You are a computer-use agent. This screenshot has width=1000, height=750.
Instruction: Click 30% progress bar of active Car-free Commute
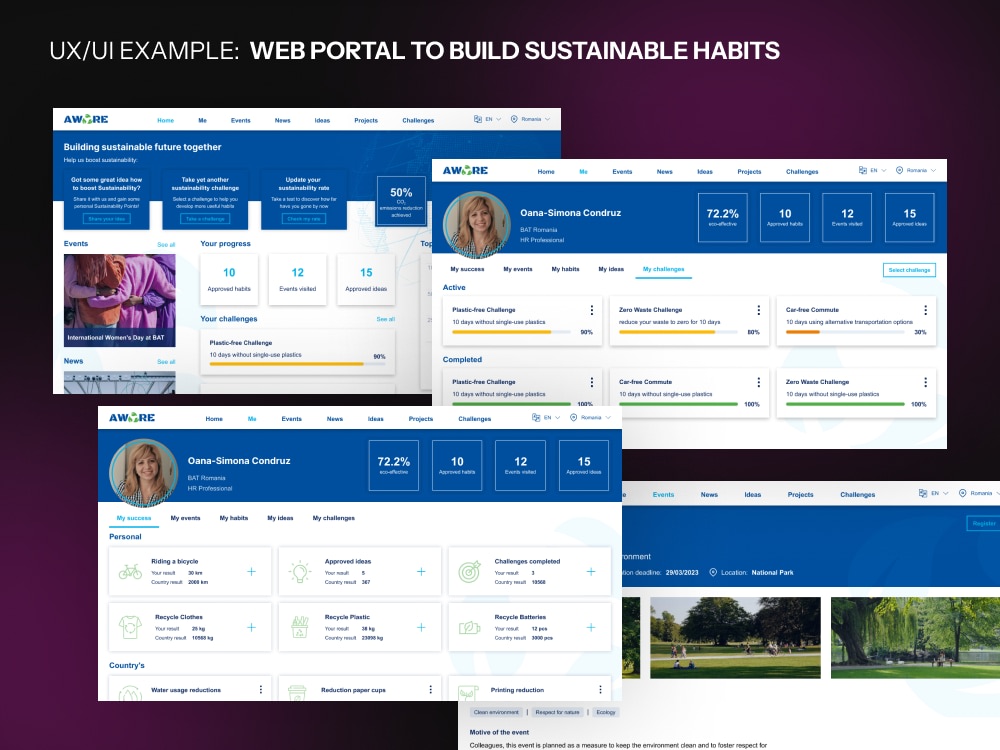(845, 332)
